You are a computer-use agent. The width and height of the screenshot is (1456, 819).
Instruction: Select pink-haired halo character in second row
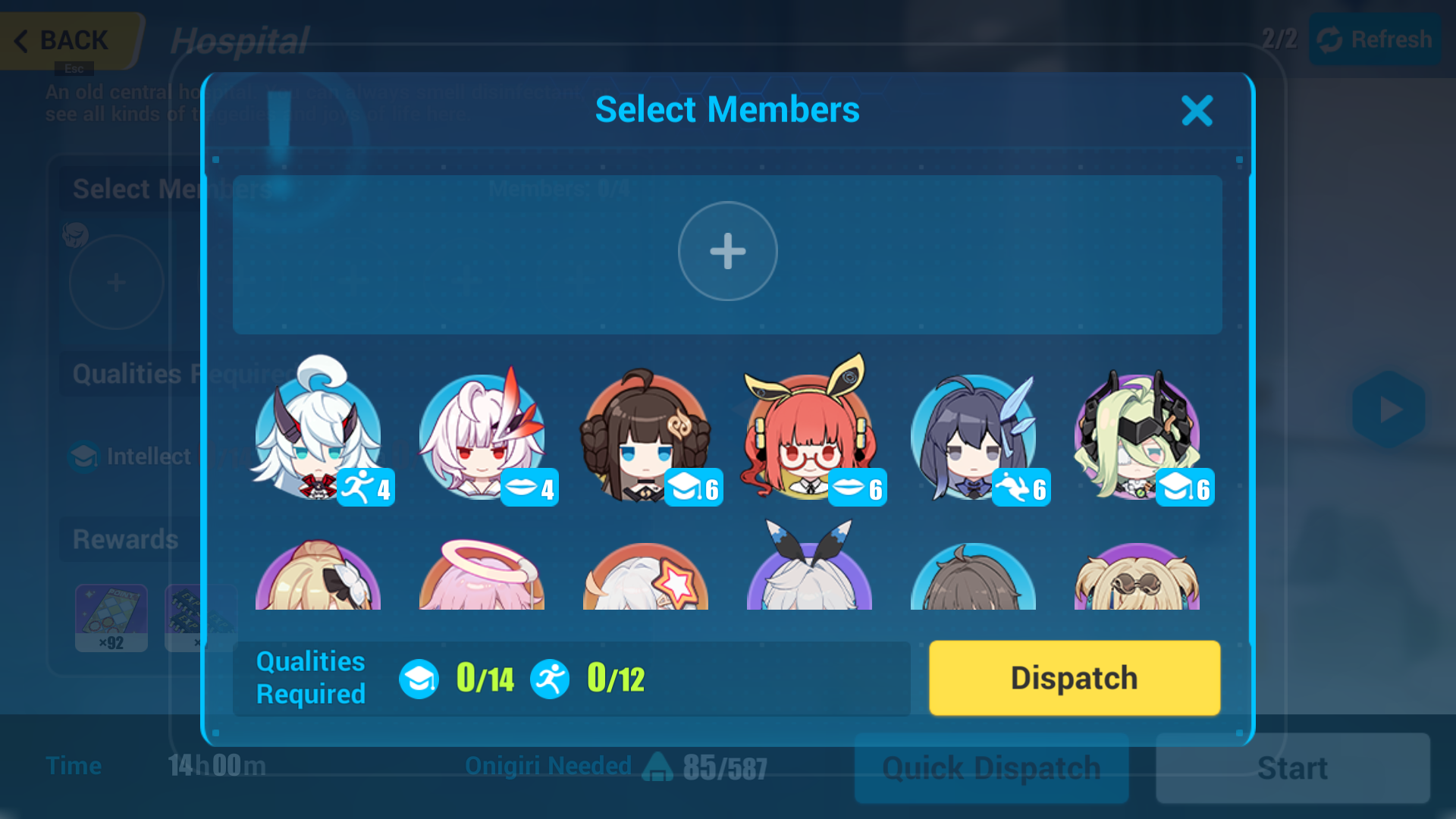click(482, 574)
